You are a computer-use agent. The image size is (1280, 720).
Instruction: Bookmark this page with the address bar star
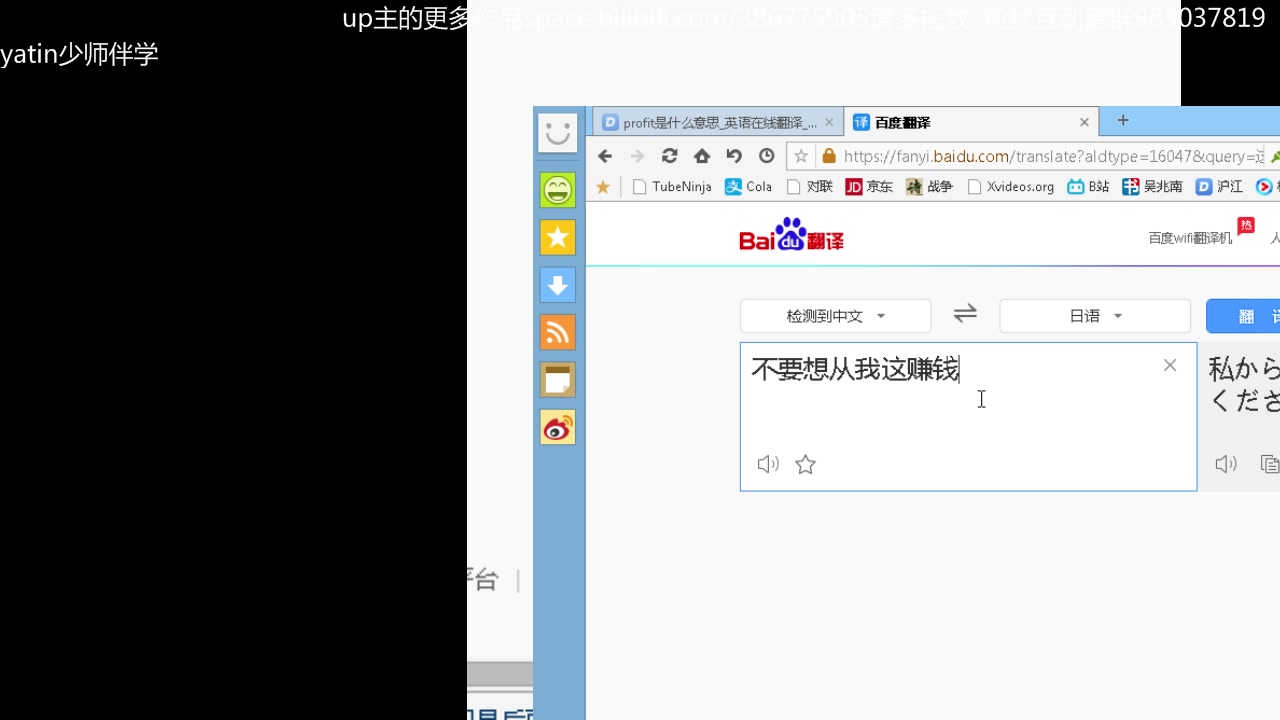[801, 156]
